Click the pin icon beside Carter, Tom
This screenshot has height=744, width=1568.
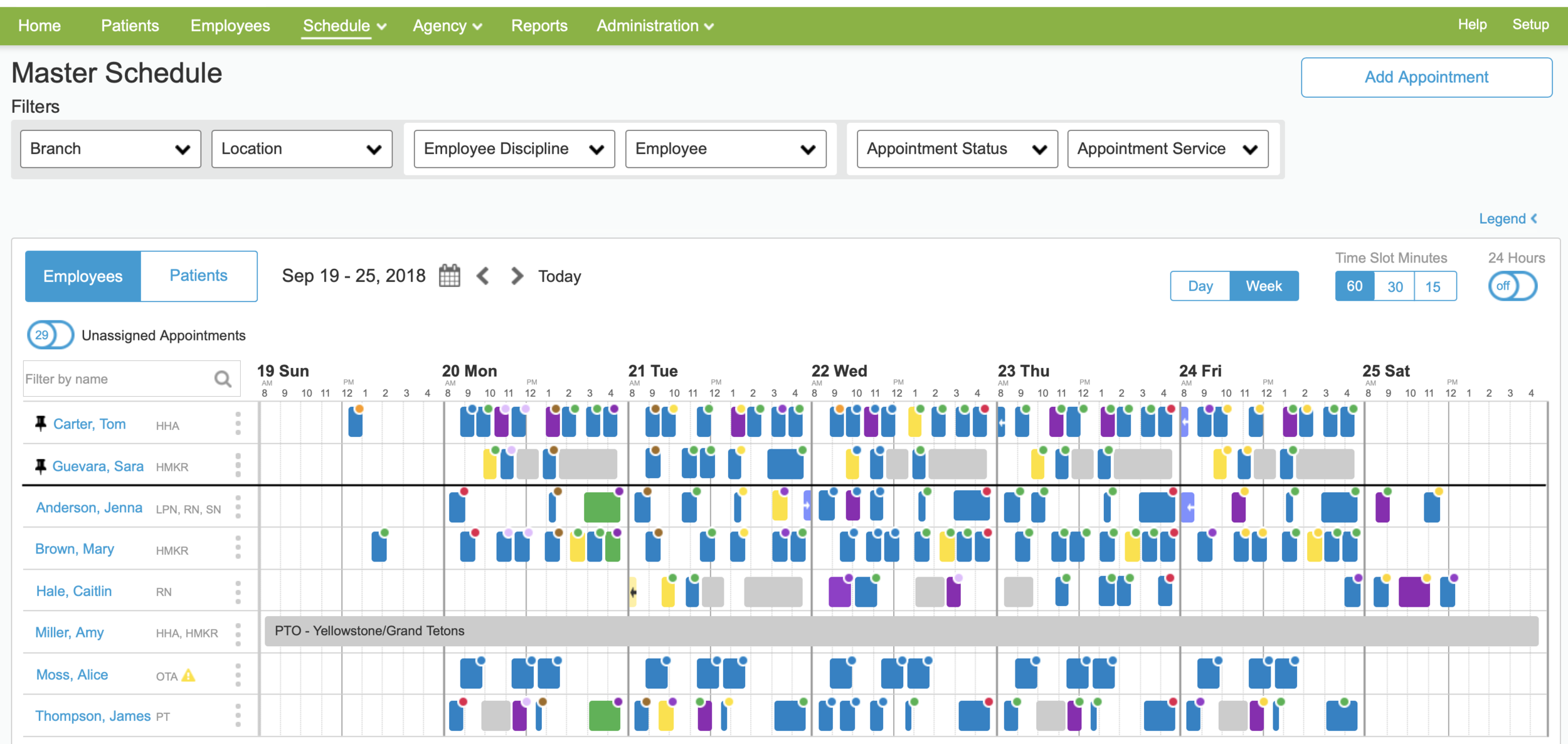41,424
